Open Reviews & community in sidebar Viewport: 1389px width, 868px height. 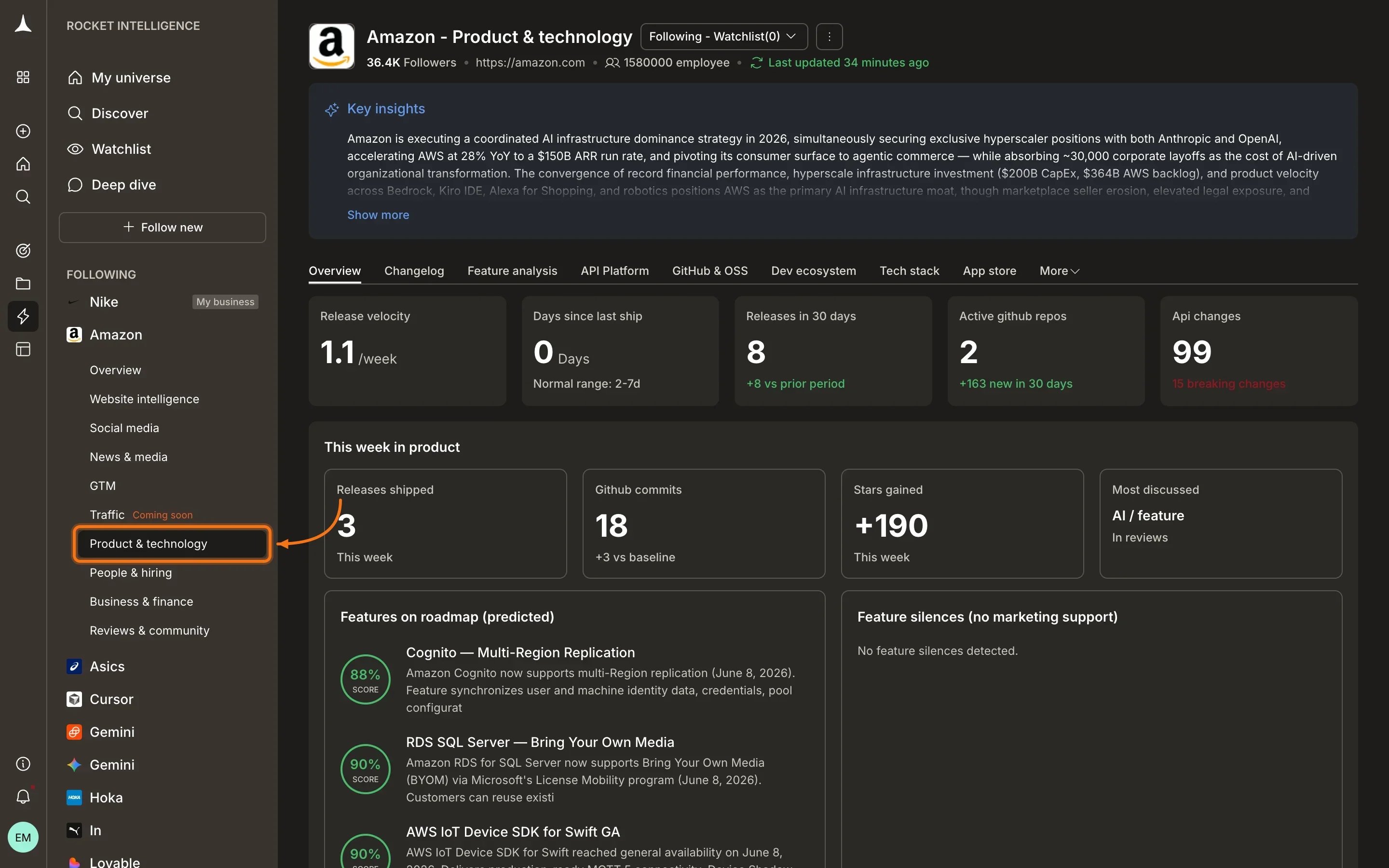point(150,630)
